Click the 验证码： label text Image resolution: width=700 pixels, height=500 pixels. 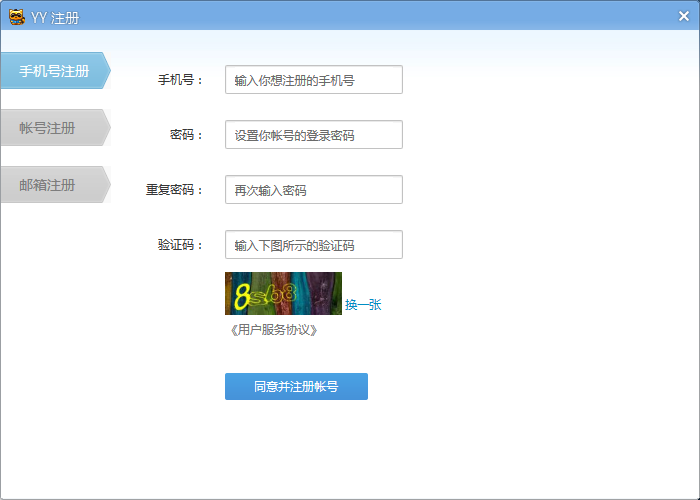click(x=180, y=245)
